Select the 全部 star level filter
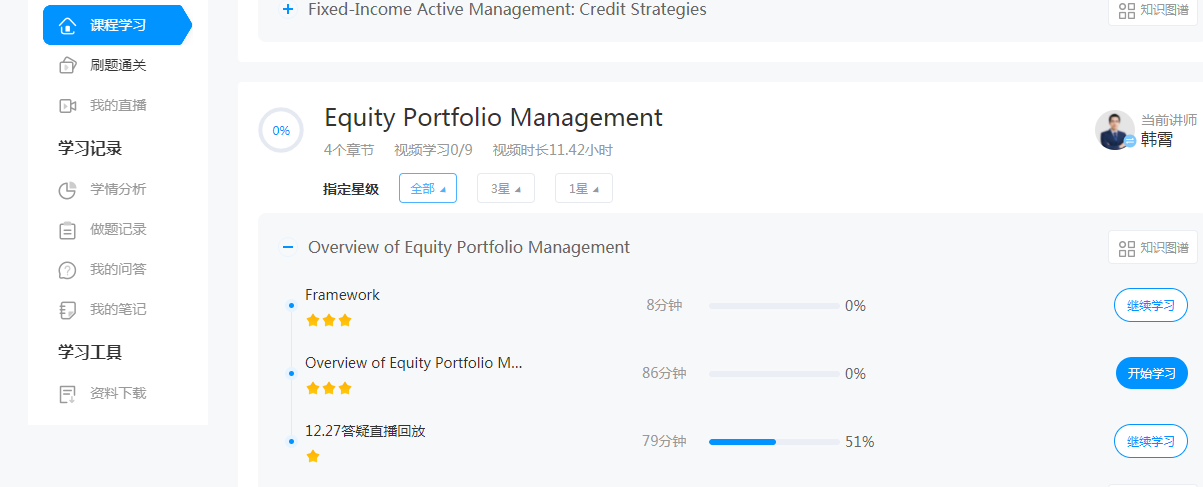The image size is (1203, 487). point(427,188)
